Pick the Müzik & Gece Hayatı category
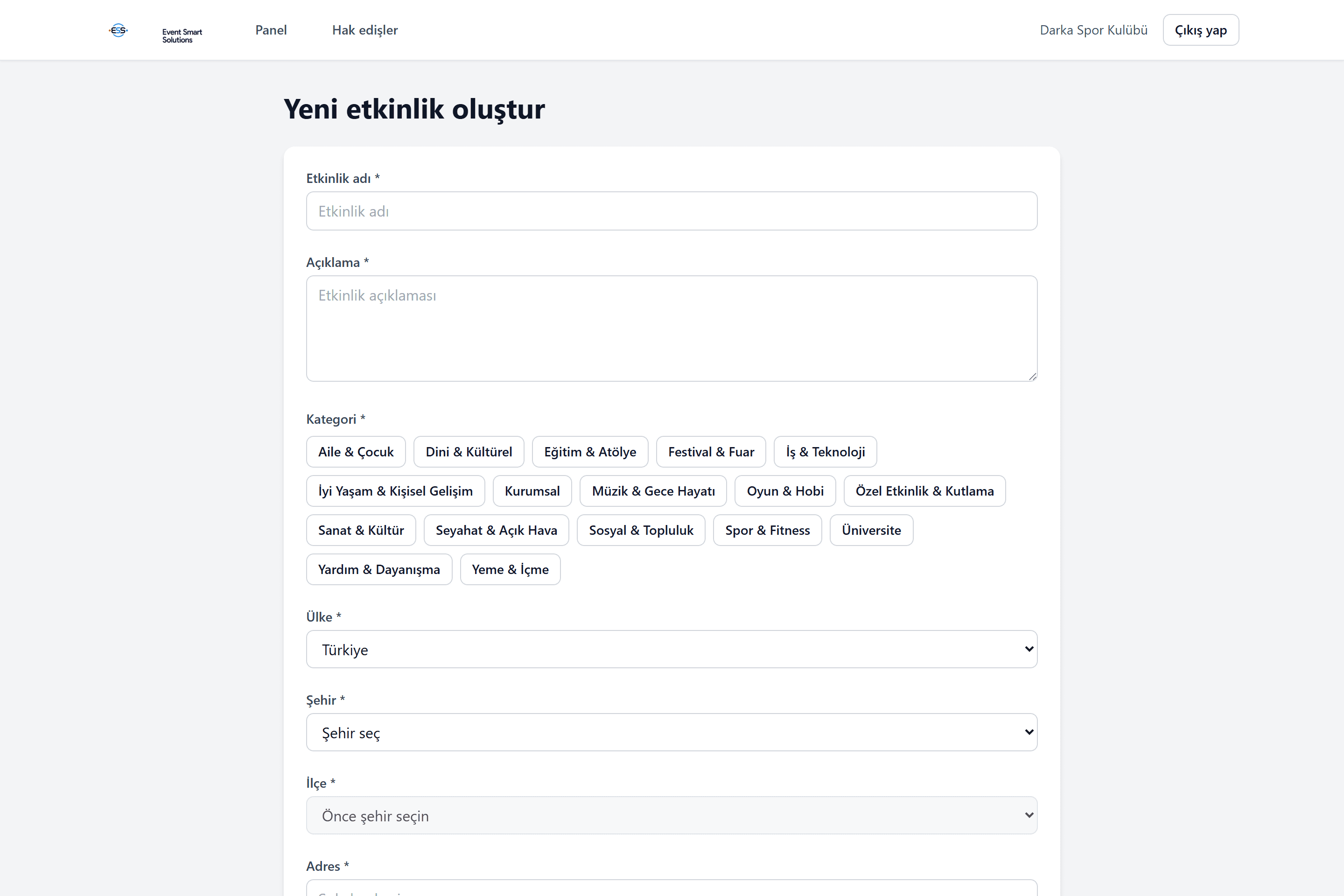 point(653,491)
